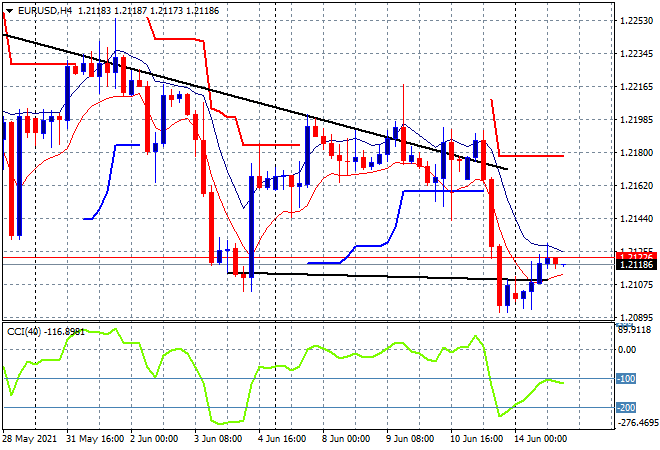Viewport: 660px width, 450px height.
Task: Click the 1.22165 price axis label
Action: [637, 87]
